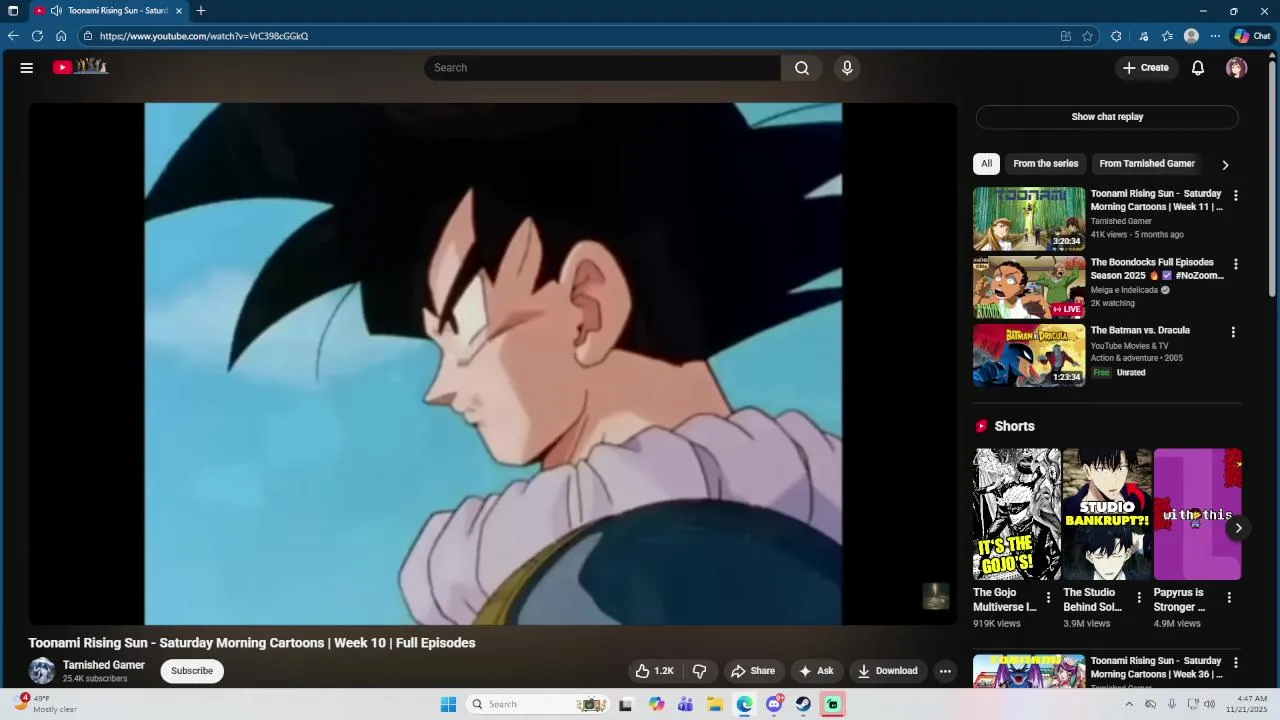Mute the tab via speaker icon
This screenshot has height=720, width=1280.
(x=56, y=11)
